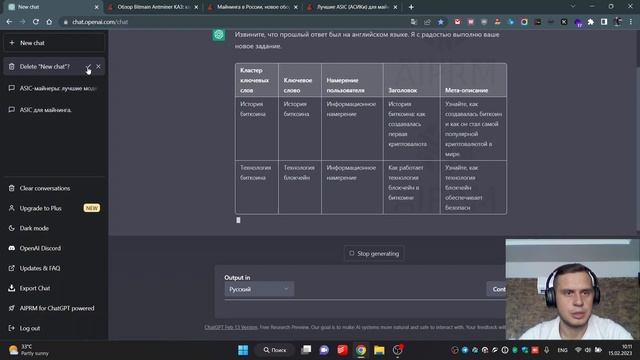Click the Continue button

(x=496, y=289)
